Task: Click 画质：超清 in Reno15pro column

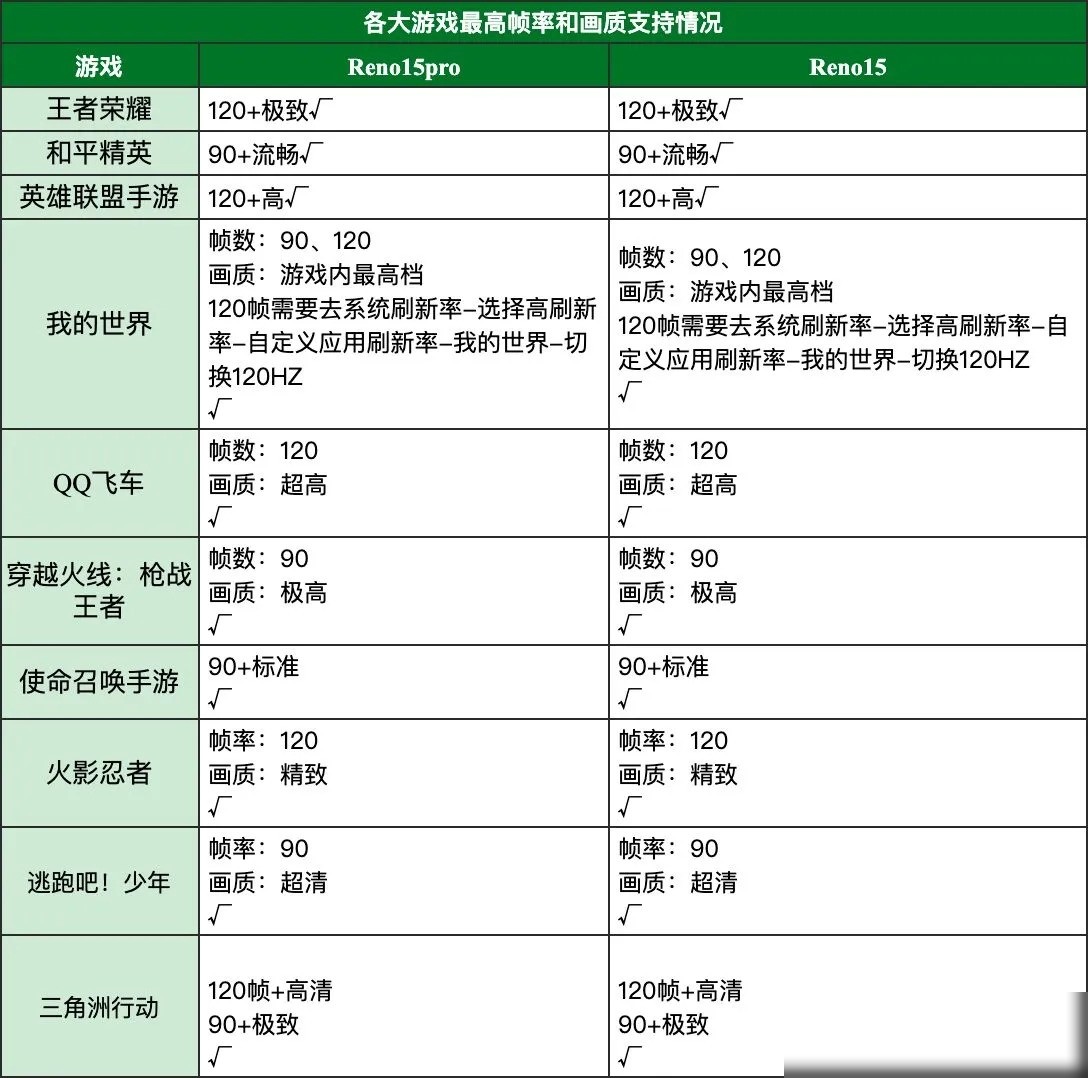Action: click(267, 882)
